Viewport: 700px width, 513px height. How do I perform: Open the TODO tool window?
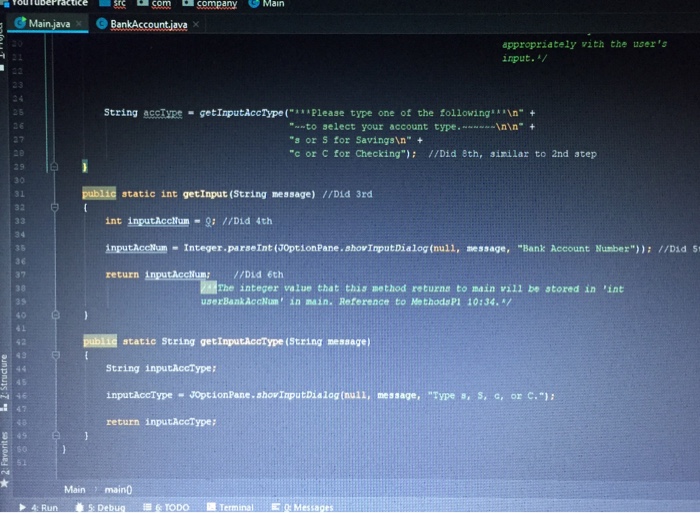point(166,507)
